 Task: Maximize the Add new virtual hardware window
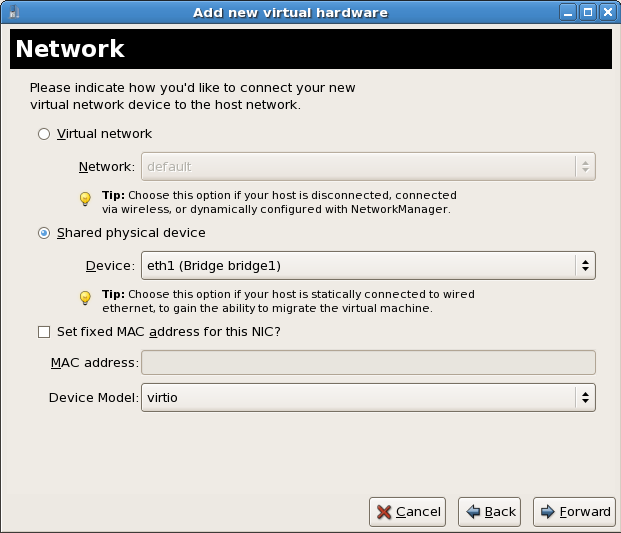pyautogui.click(x=588, y=12)
